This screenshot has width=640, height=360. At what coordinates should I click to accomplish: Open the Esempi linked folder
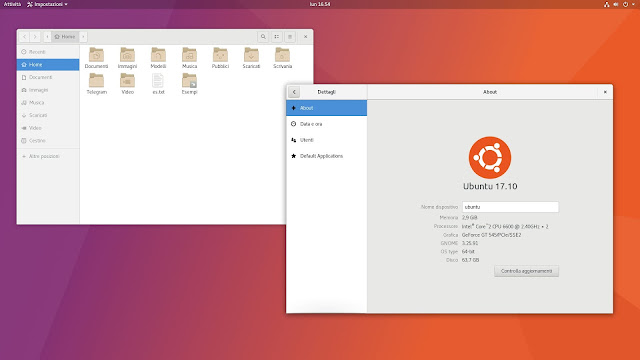(189, 84)
